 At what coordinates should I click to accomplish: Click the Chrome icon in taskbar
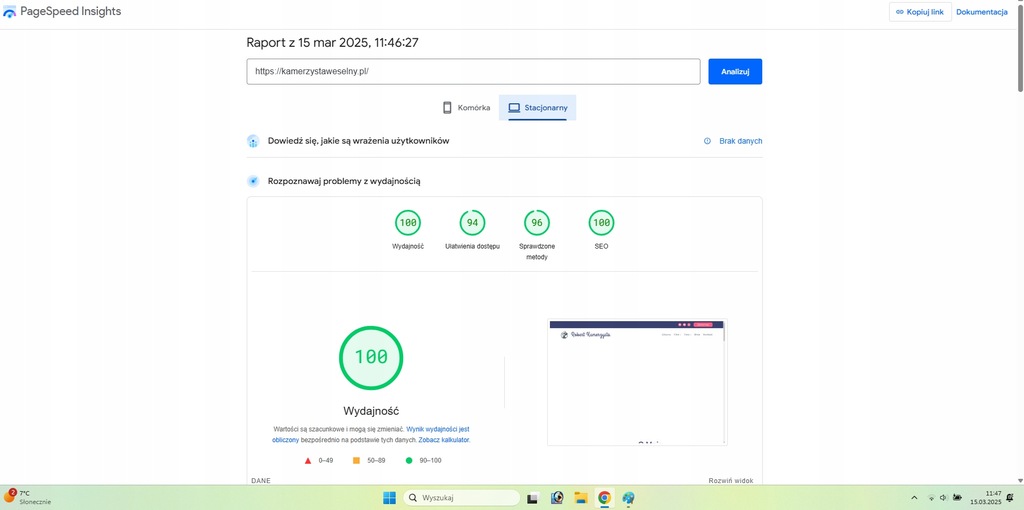604,497
